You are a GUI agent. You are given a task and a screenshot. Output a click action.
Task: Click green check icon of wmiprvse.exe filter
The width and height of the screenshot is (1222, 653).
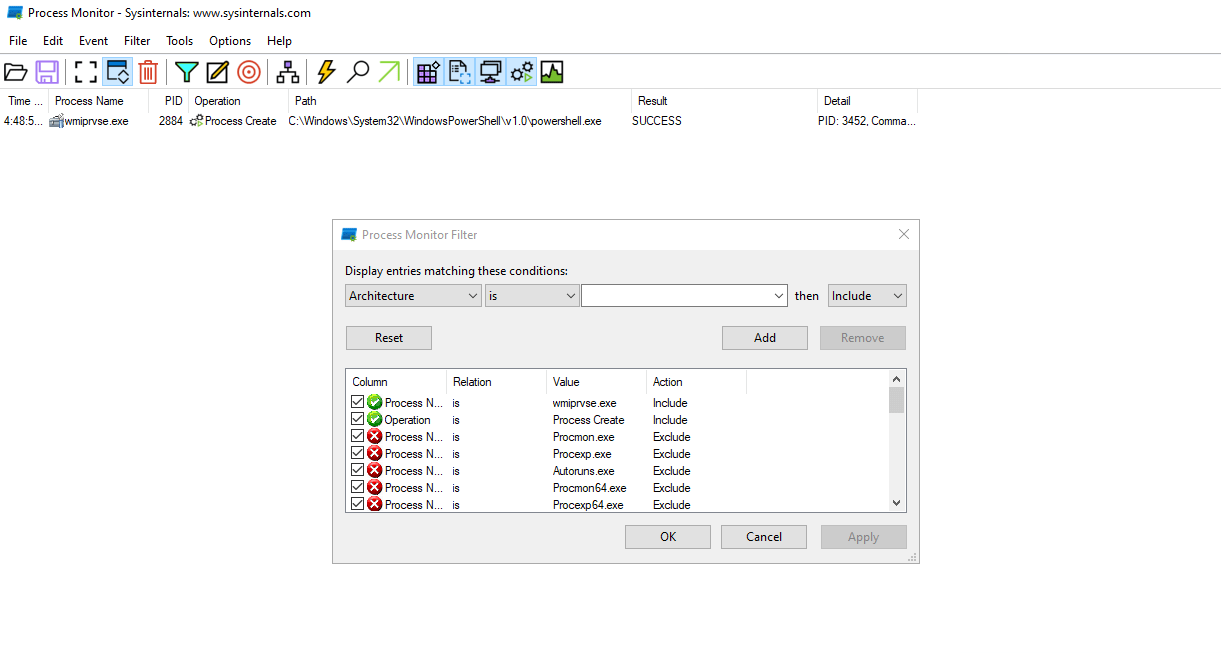click(x=375, y=402)
